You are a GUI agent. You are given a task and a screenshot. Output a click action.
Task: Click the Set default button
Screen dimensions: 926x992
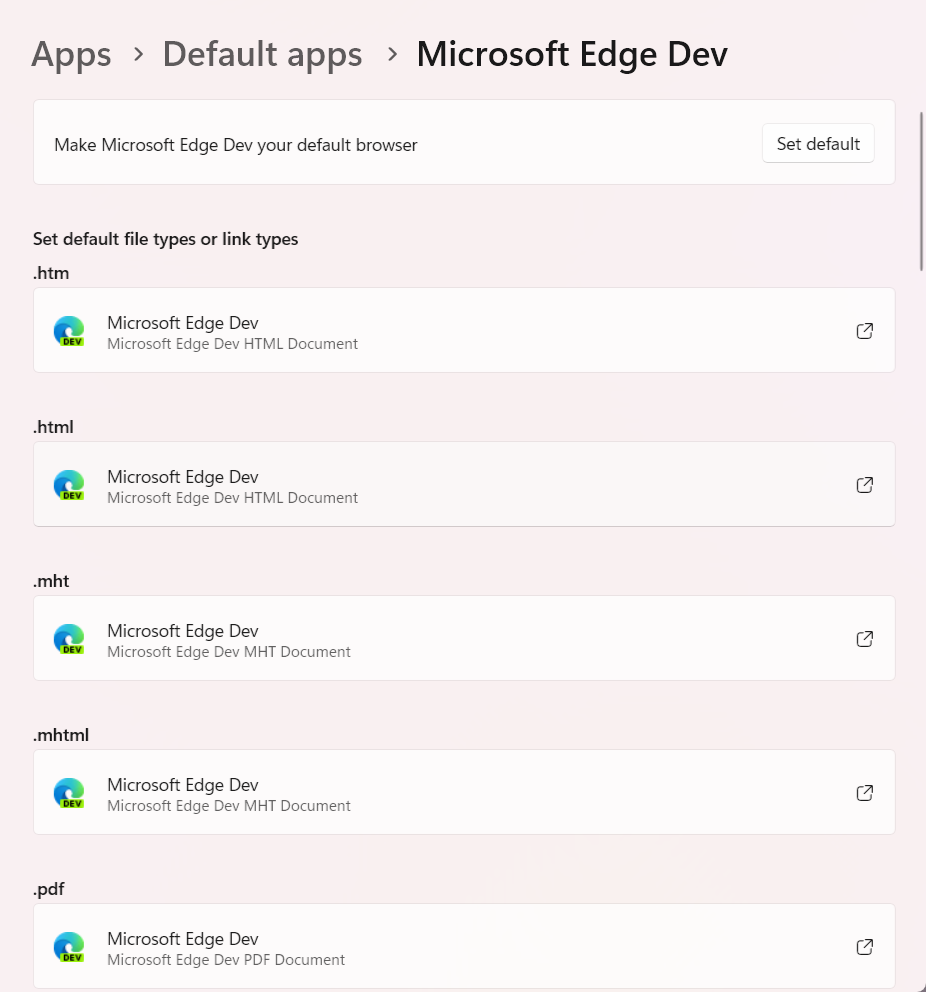[818, 143]
